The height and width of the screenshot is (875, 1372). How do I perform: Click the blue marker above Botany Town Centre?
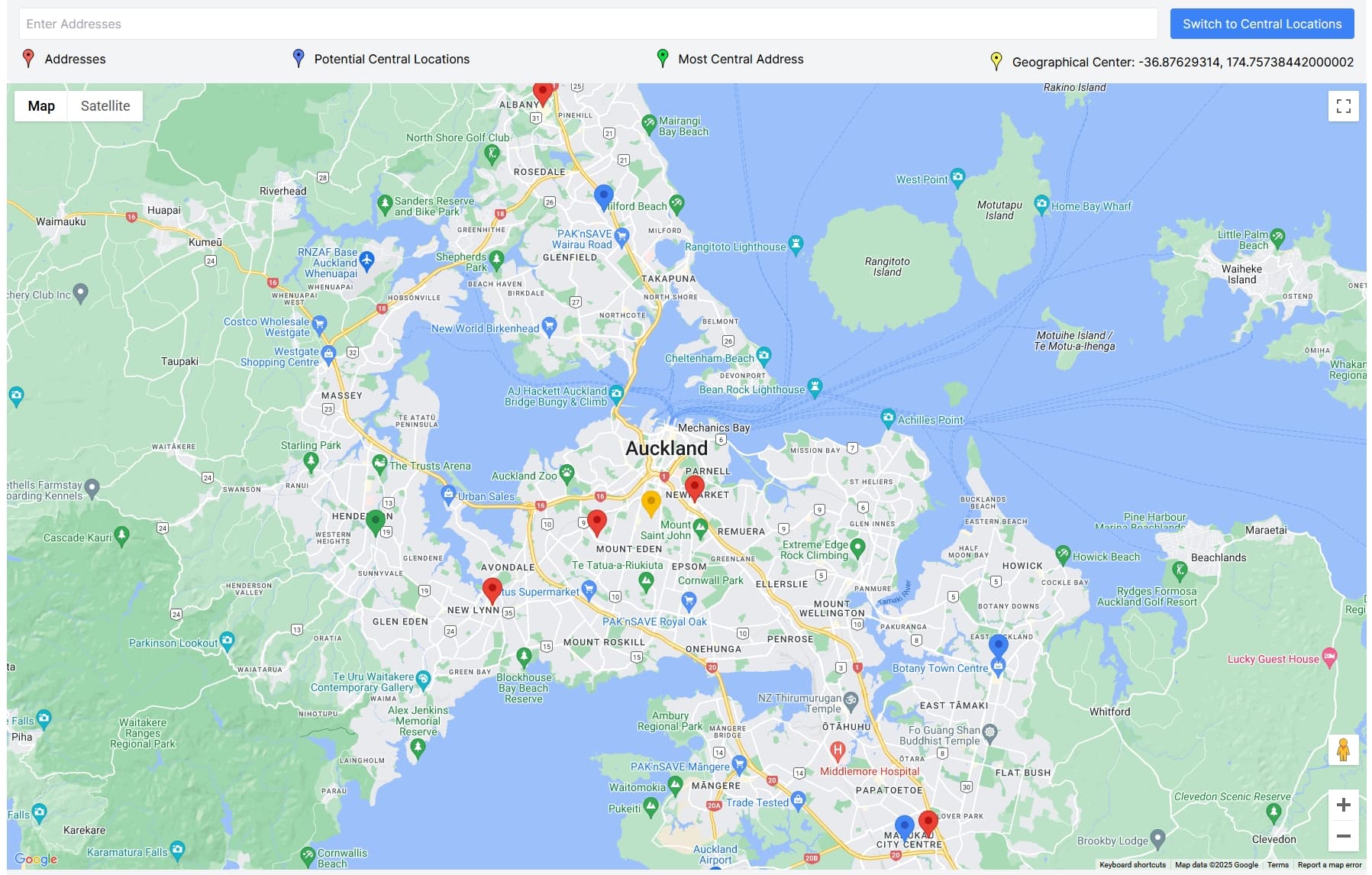(998, 645)
